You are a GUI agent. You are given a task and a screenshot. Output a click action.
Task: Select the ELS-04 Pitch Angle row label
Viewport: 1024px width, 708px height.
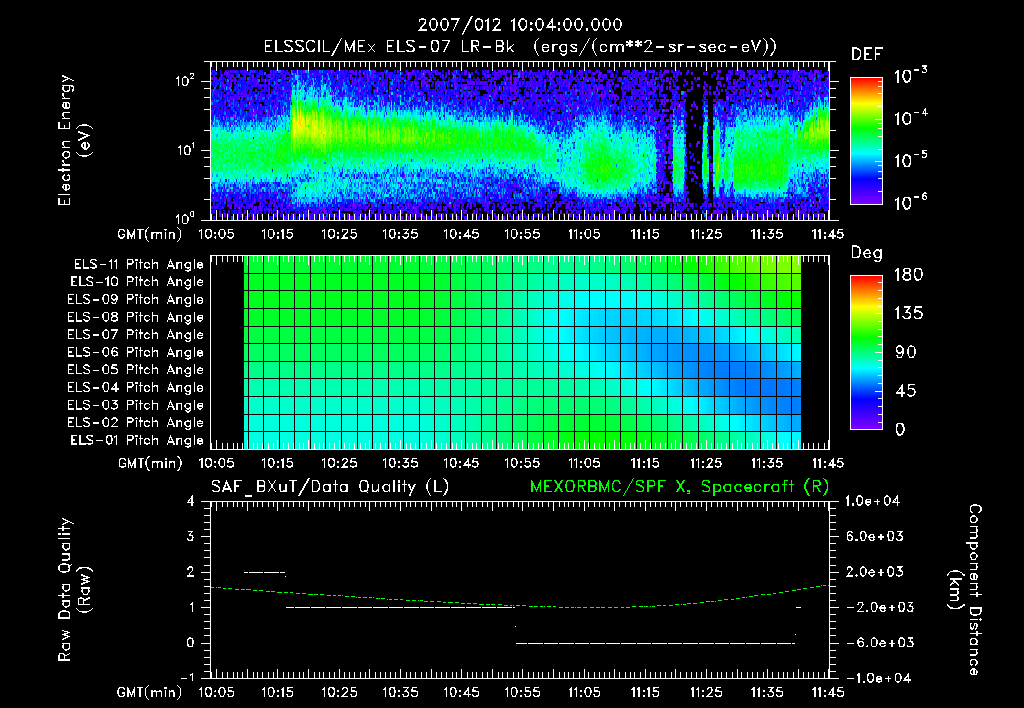click(136, 387)
